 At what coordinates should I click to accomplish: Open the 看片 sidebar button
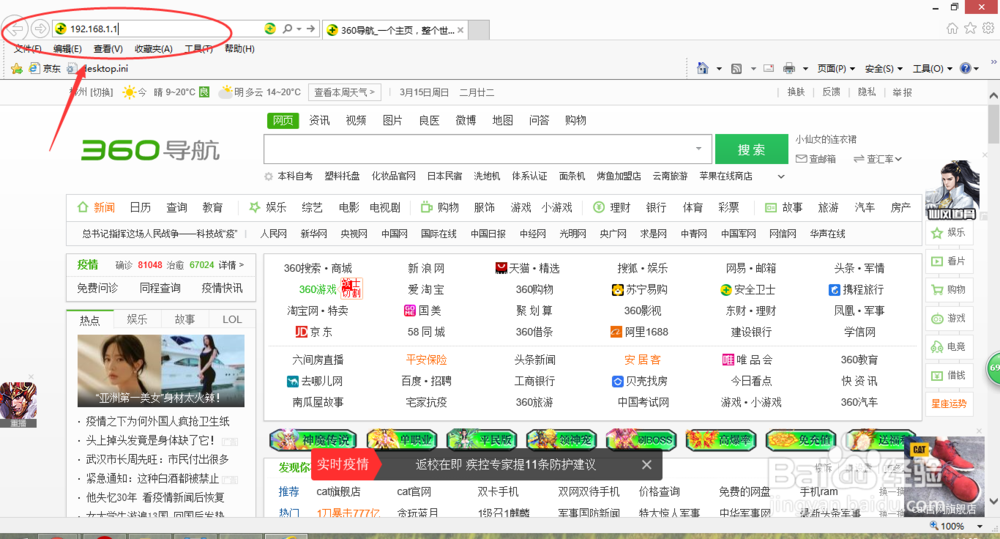click(x=949, y=261)
